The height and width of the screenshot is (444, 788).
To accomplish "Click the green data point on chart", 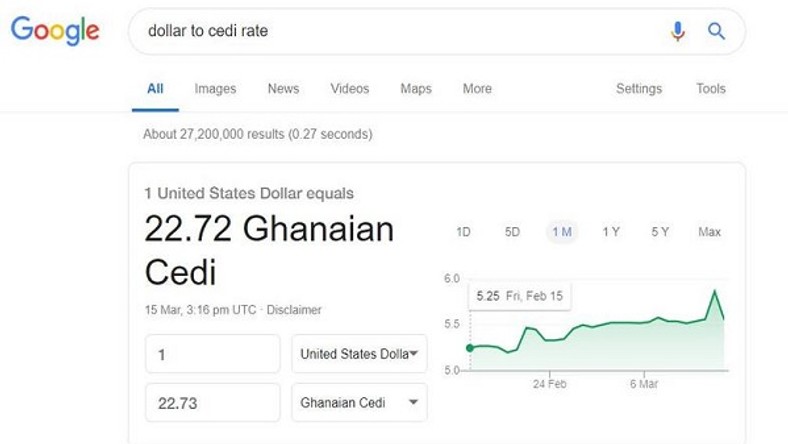I will click(470, 348).
